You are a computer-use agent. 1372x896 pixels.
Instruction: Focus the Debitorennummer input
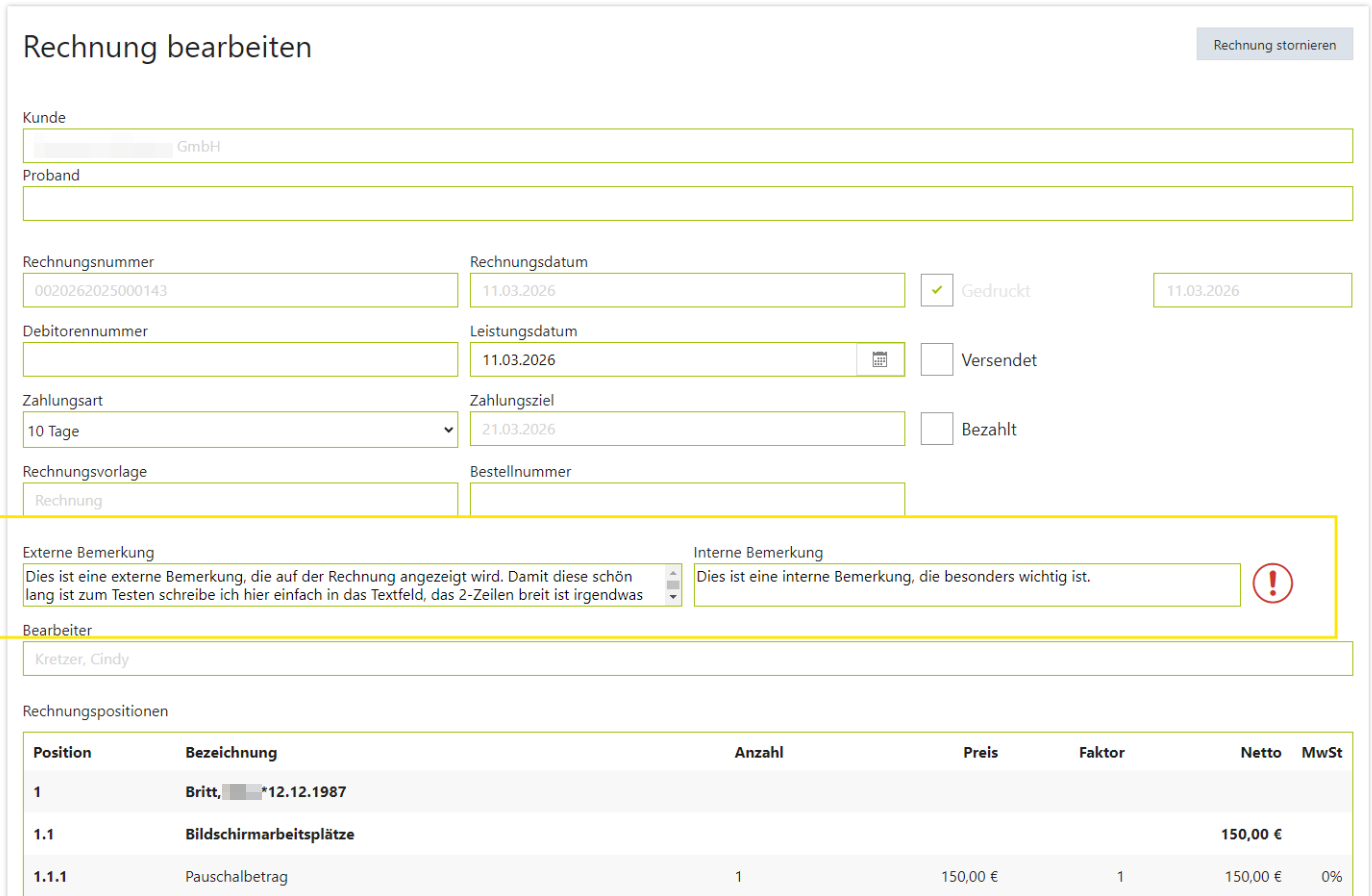point(240,359)
